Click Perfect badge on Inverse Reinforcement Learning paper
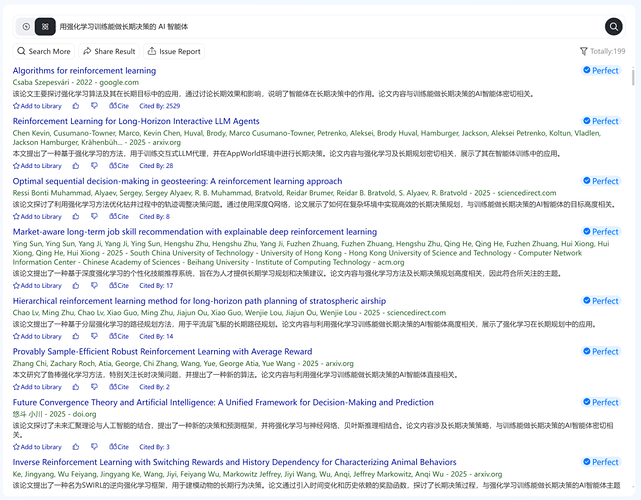 [601, 462]
